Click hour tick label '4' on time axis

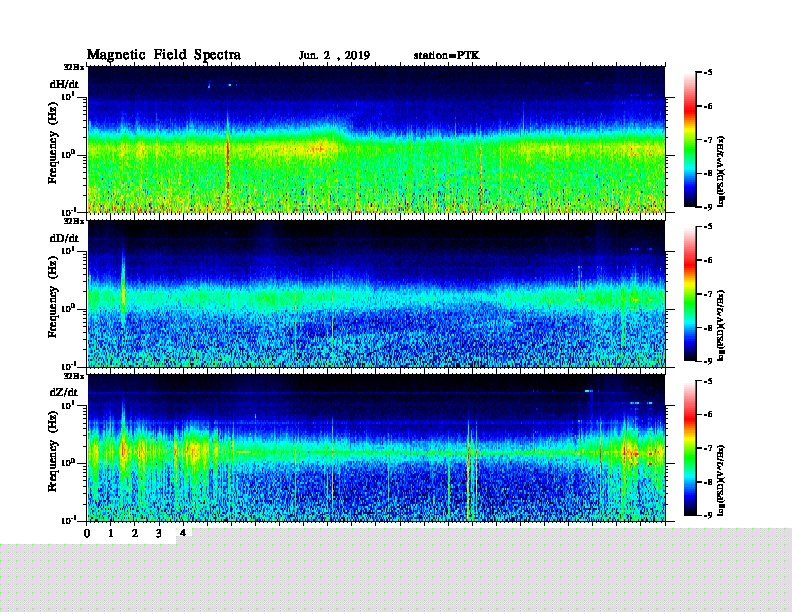tap(183, 533)
